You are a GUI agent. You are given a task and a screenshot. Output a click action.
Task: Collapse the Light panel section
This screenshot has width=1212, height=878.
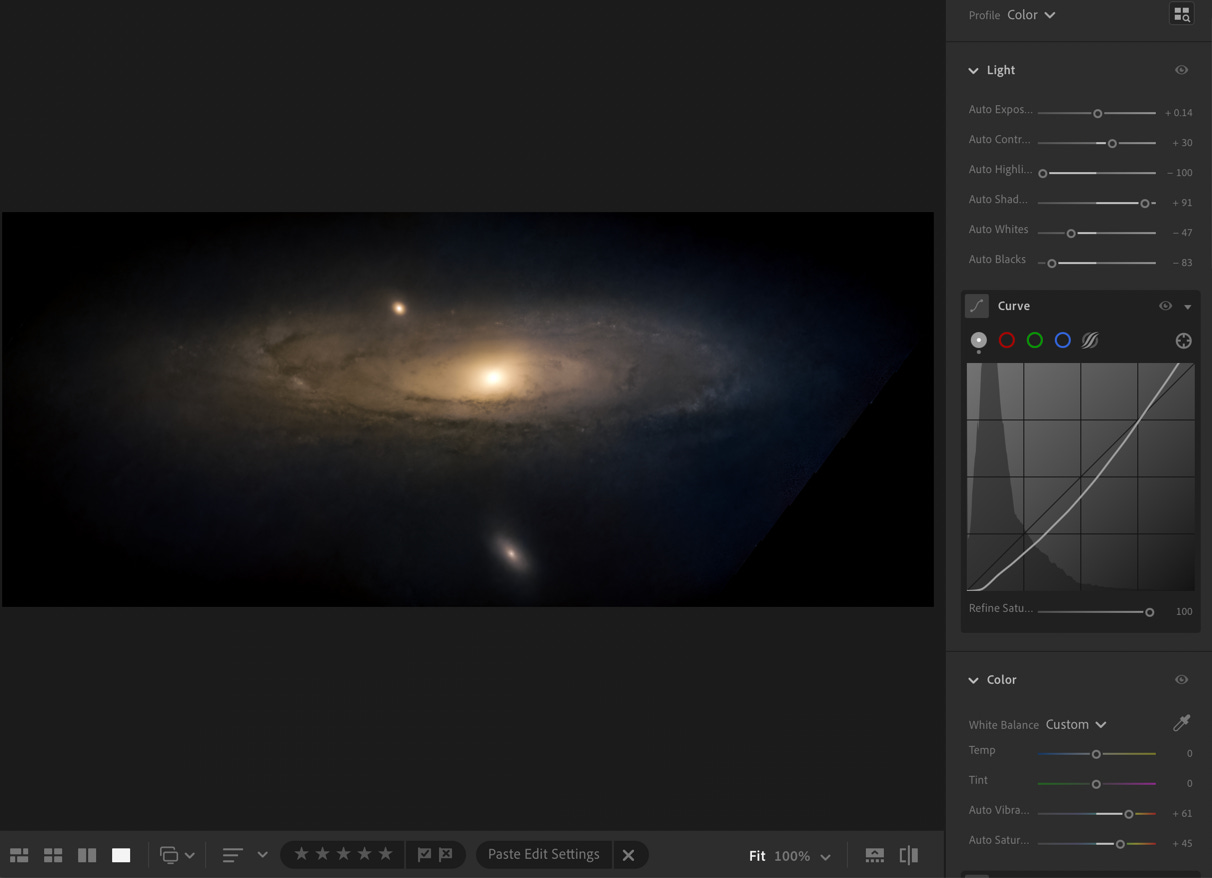973,70
